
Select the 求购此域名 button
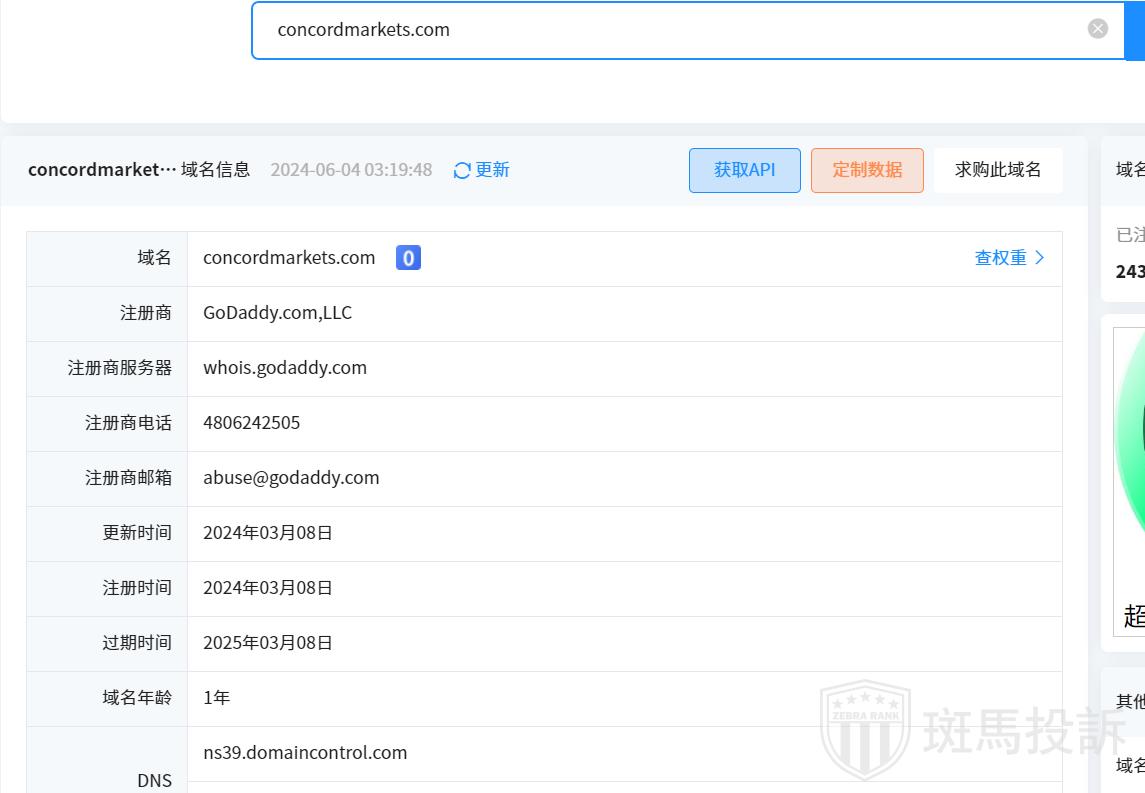click(997, 170)
